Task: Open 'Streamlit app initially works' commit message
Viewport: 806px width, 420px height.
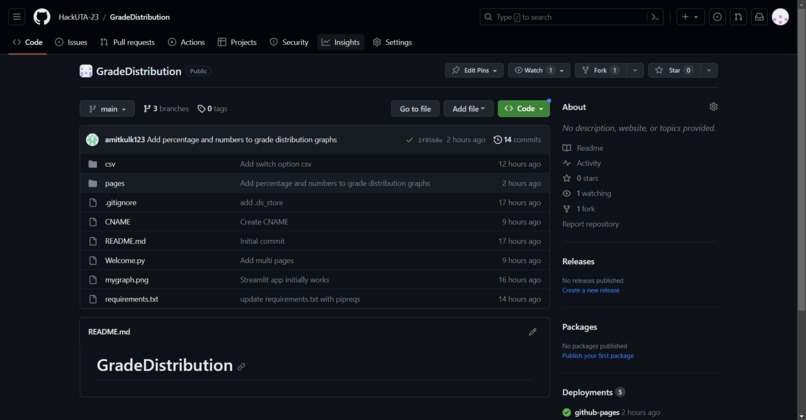Action: [x=284, y=280]
